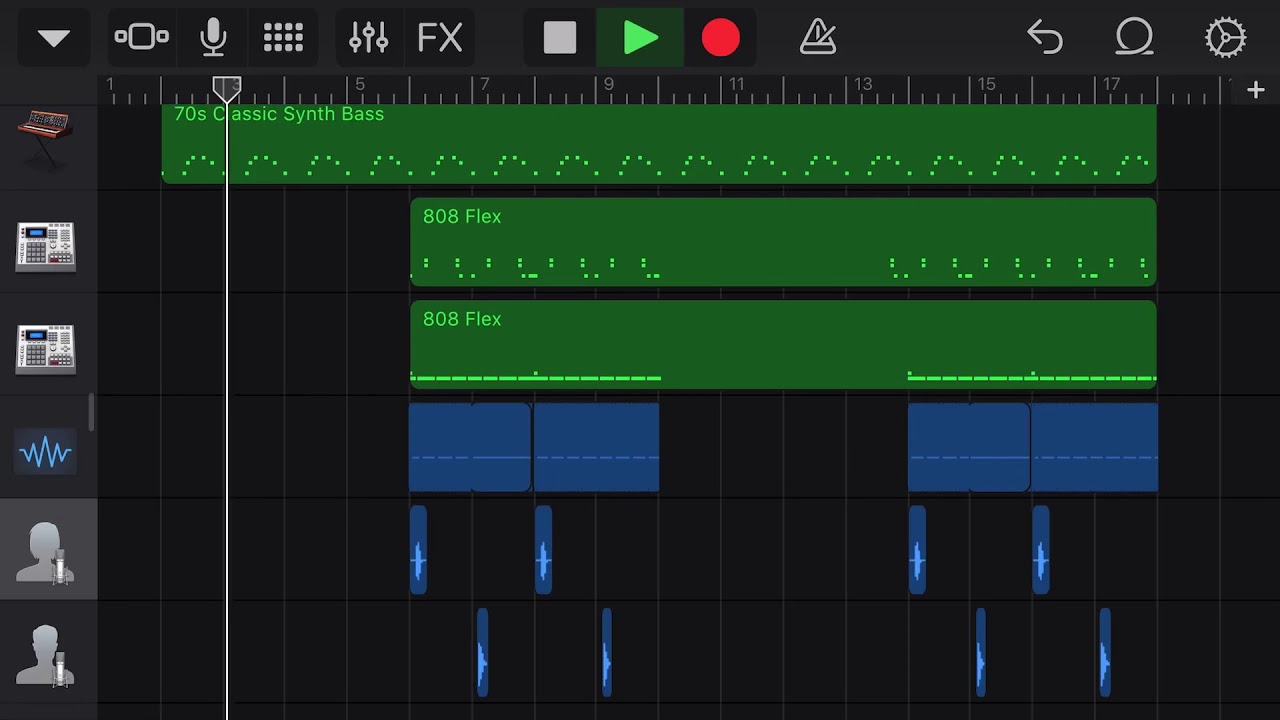Open the FX panel
Screen dimensions: 1280x720
[440, 38]
